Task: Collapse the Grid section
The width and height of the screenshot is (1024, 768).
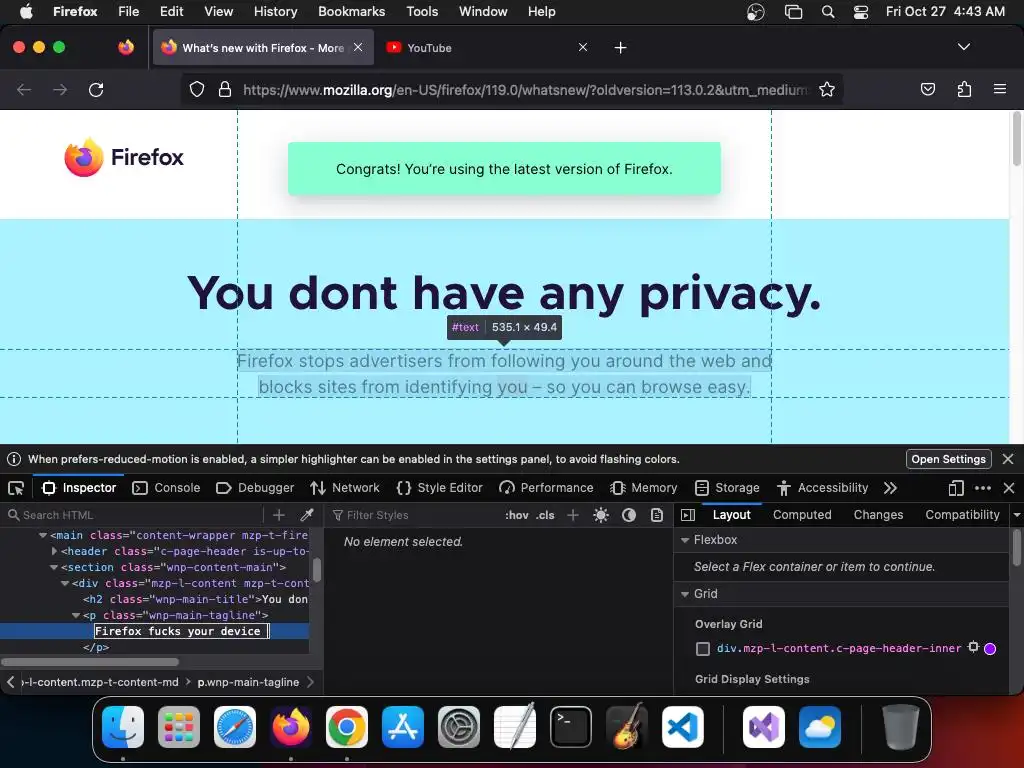Action: [685, 594]
